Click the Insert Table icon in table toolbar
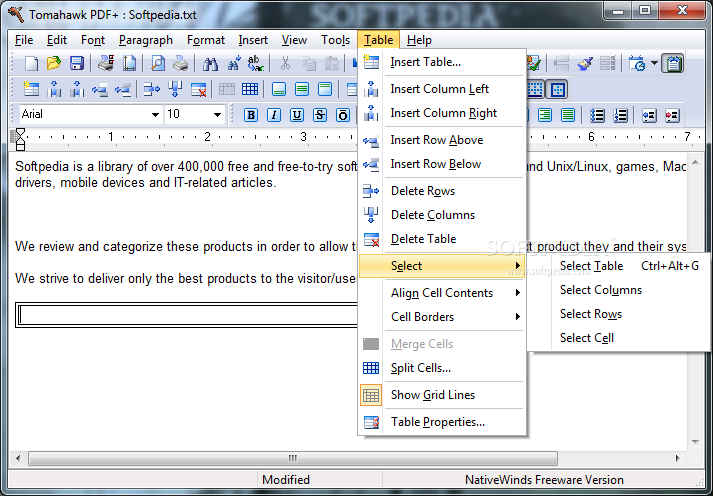Viewport: 713px width, 496px height. (31, 89)
